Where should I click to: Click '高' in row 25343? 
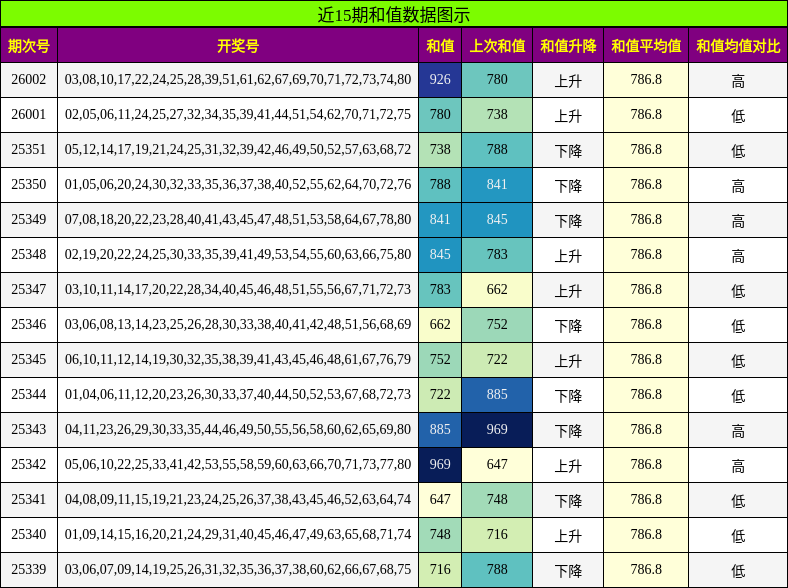pos(738,431)
